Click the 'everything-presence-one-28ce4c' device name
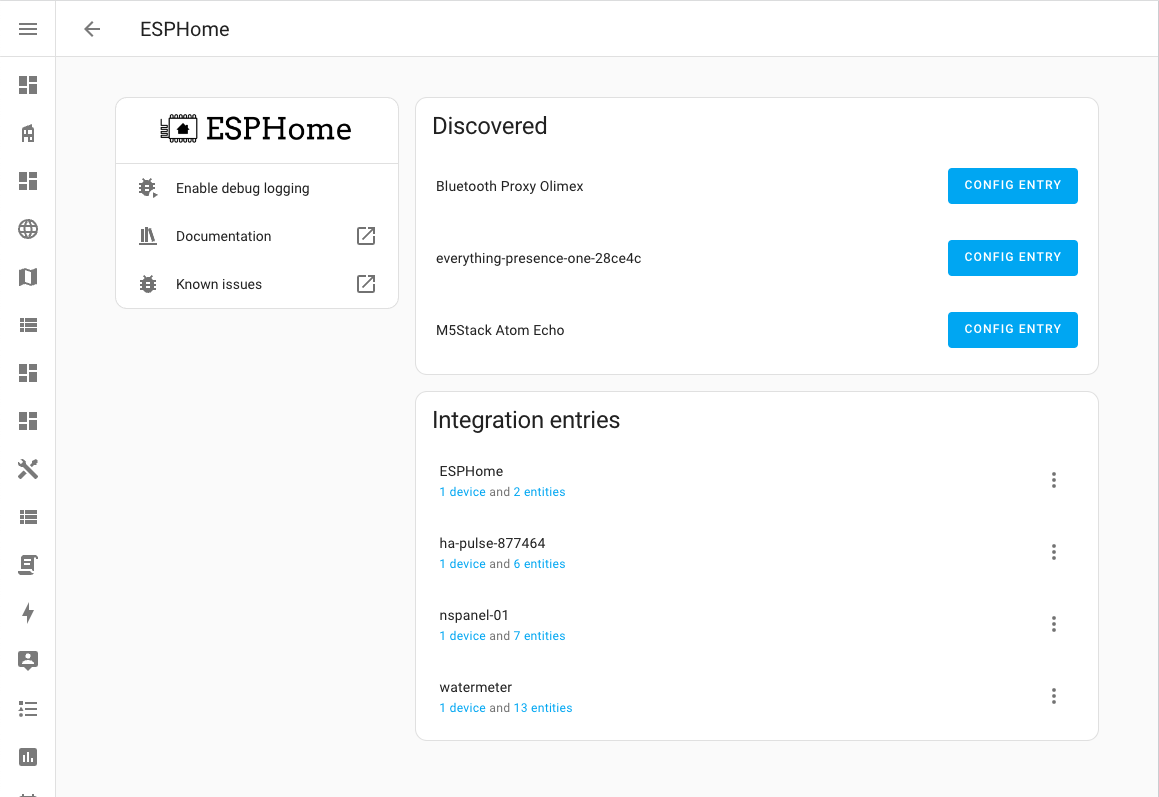 [x=538, y=258]
